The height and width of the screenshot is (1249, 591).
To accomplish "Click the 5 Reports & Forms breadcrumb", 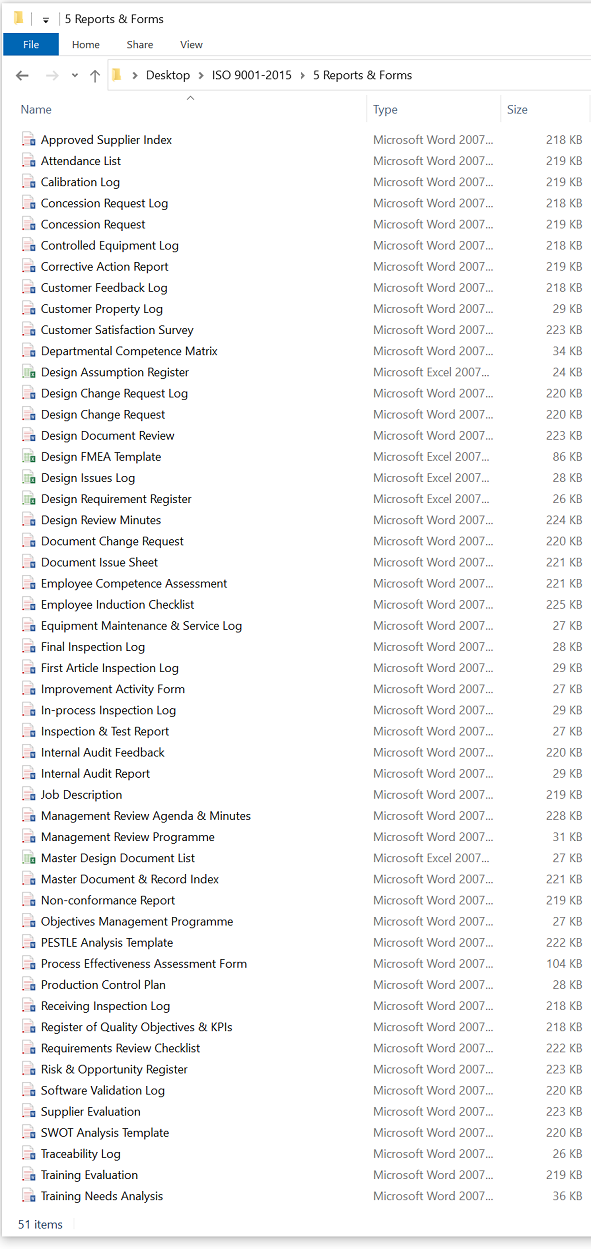I will (x=362, y=75).
